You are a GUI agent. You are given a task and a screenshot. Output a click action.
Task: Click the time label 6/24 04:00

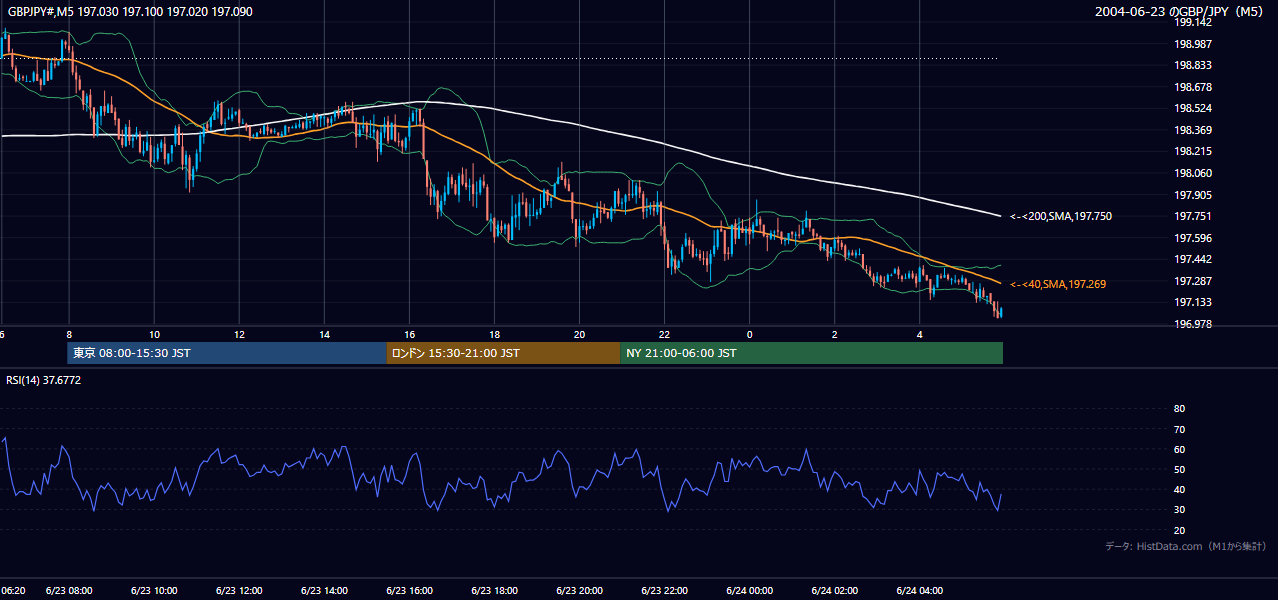point(919,591)
